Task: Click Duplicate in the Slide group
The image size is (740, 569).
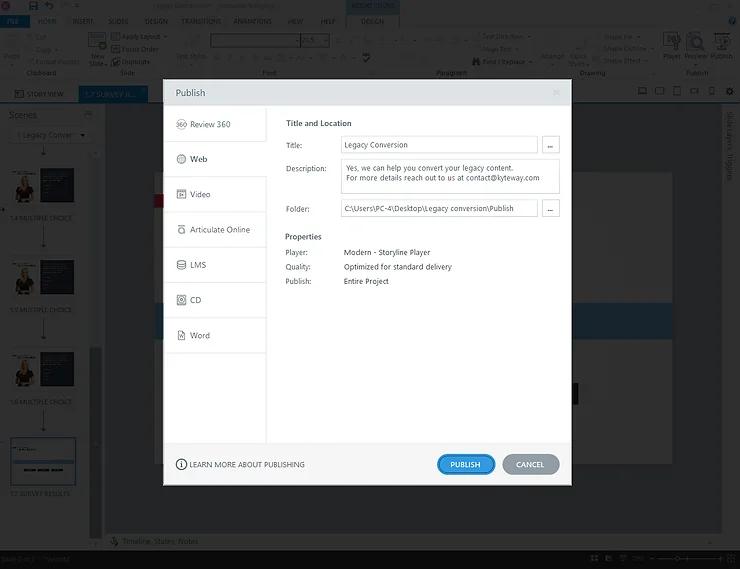Action: pyautogui.click(x=131, y=62)
